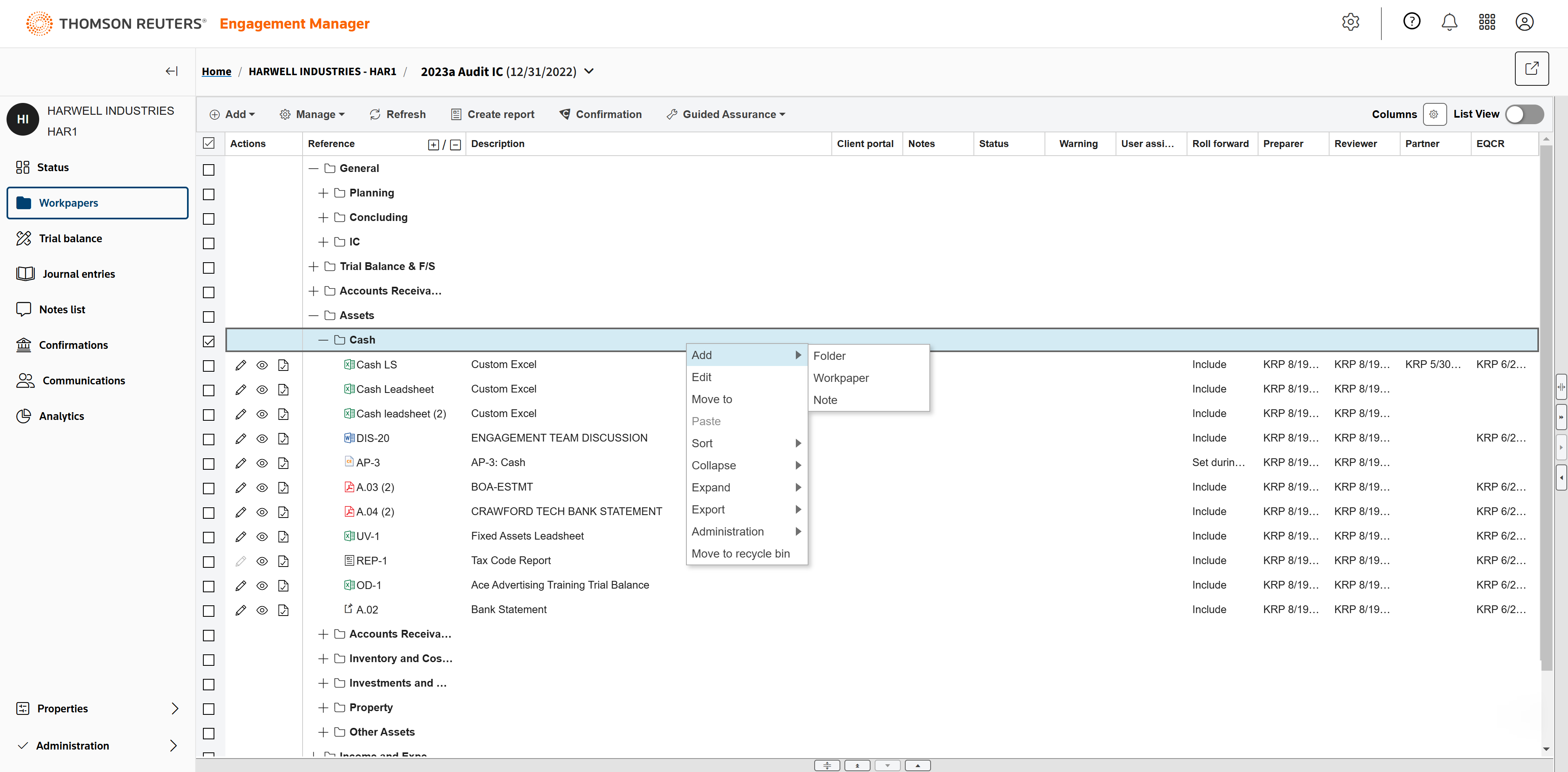This screenshot has width=1568, height=772.
Task: Open the Columns settings gear icon
Action: (x=1434, y=114)
